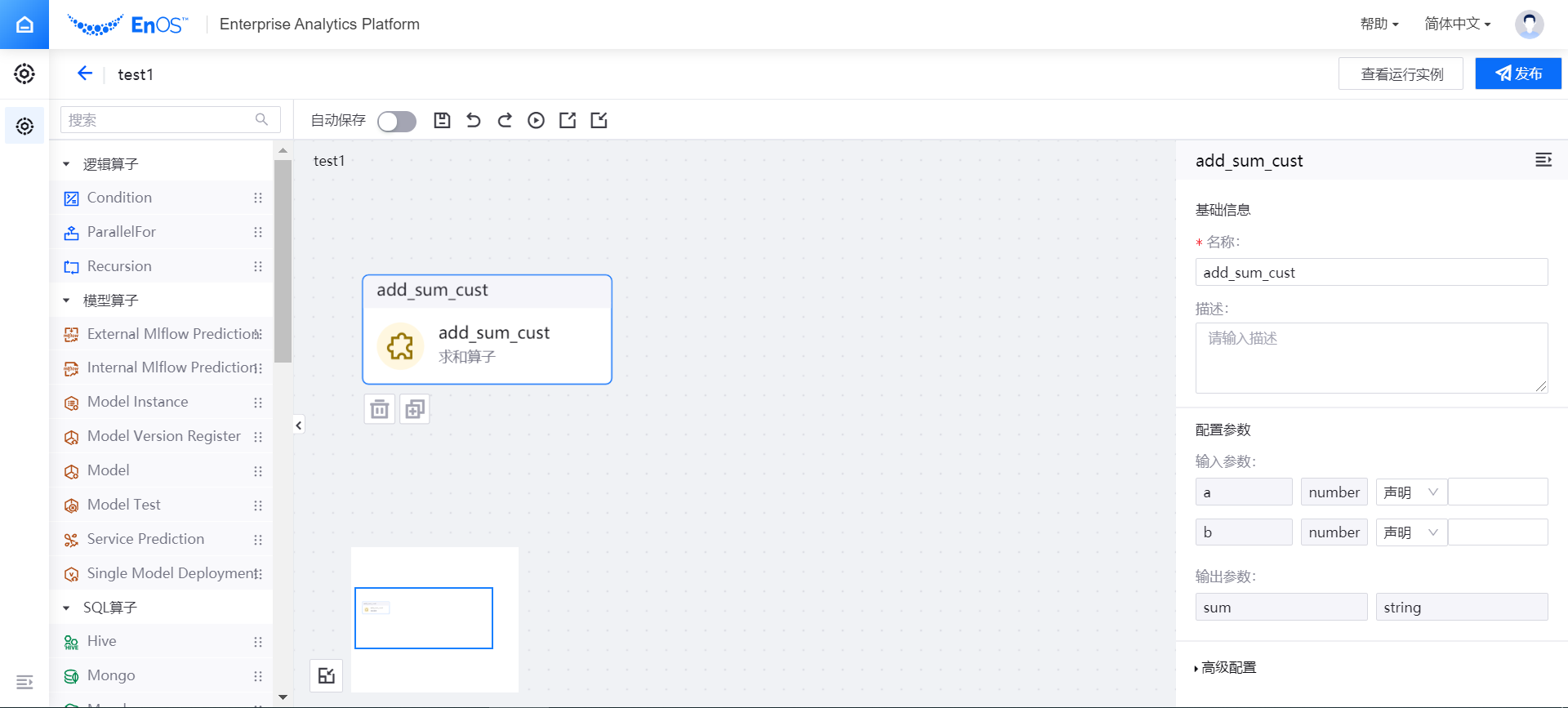The width and height of the screenshot is (1568, 708).
Task: Click the search magnifier icon
Action: pos(261,120)
